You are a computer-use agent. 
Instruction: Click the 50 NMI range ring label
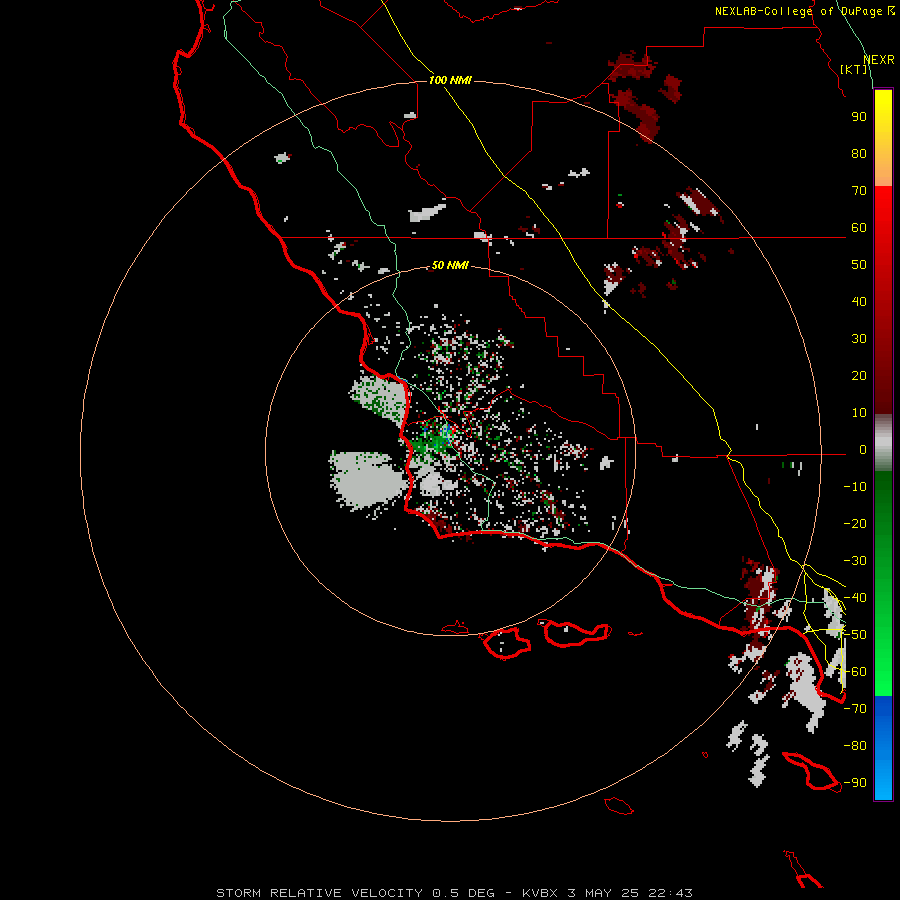point(450,265)
